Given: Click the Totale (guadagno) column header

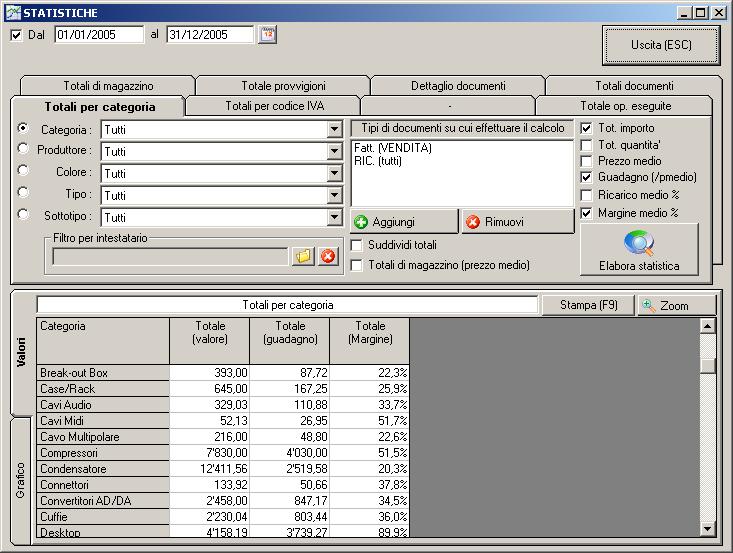Looking at the screenshot, I should coord(290,341).
